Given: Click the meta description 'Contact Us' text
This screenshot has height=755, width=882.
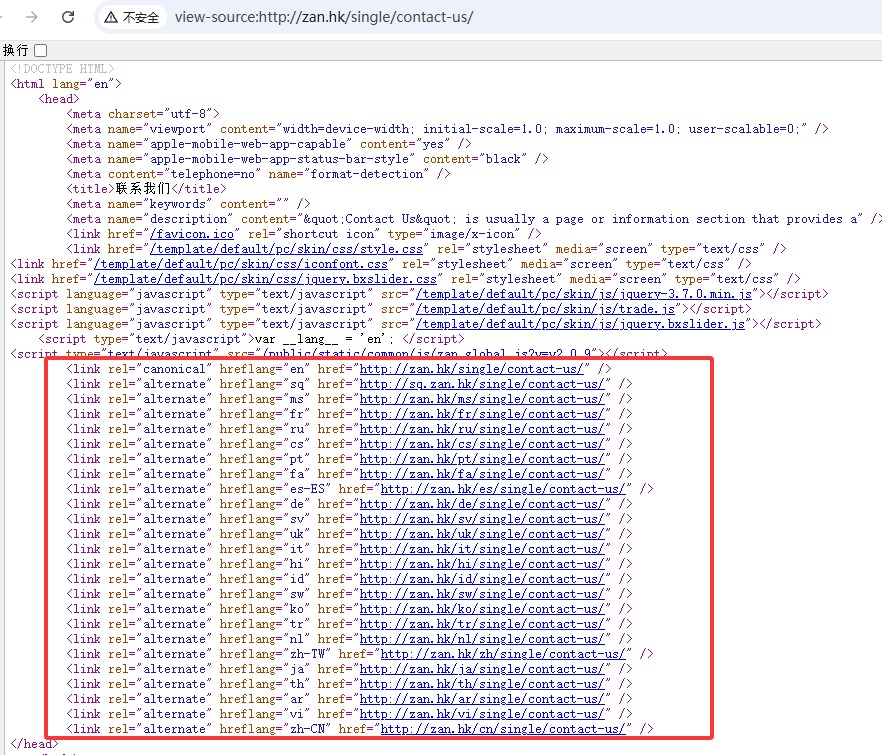Looking at the screenshot, I should pos(380,219).
